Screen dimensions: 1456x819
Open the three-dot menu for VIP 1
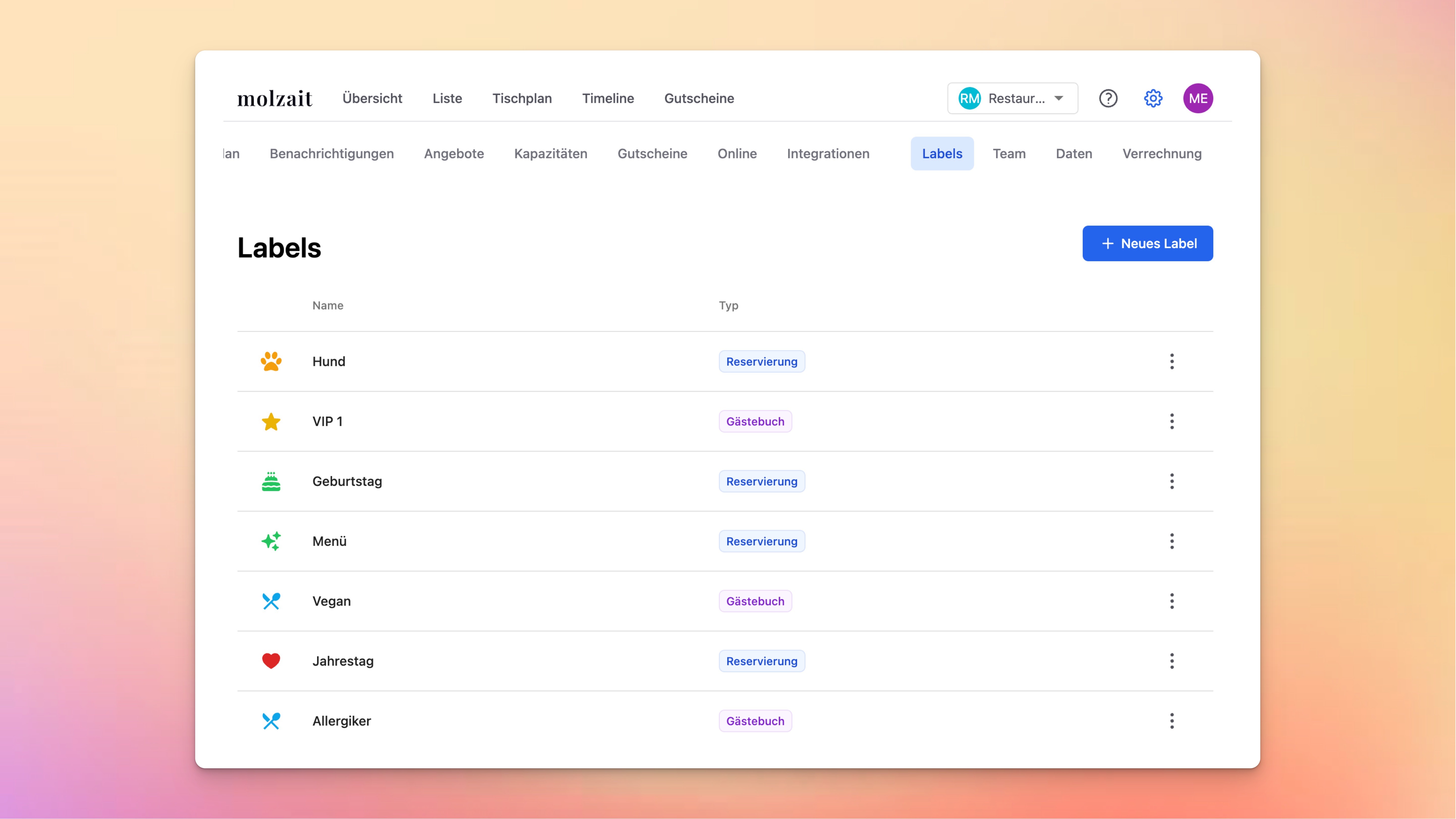(x=1172, y=421)
